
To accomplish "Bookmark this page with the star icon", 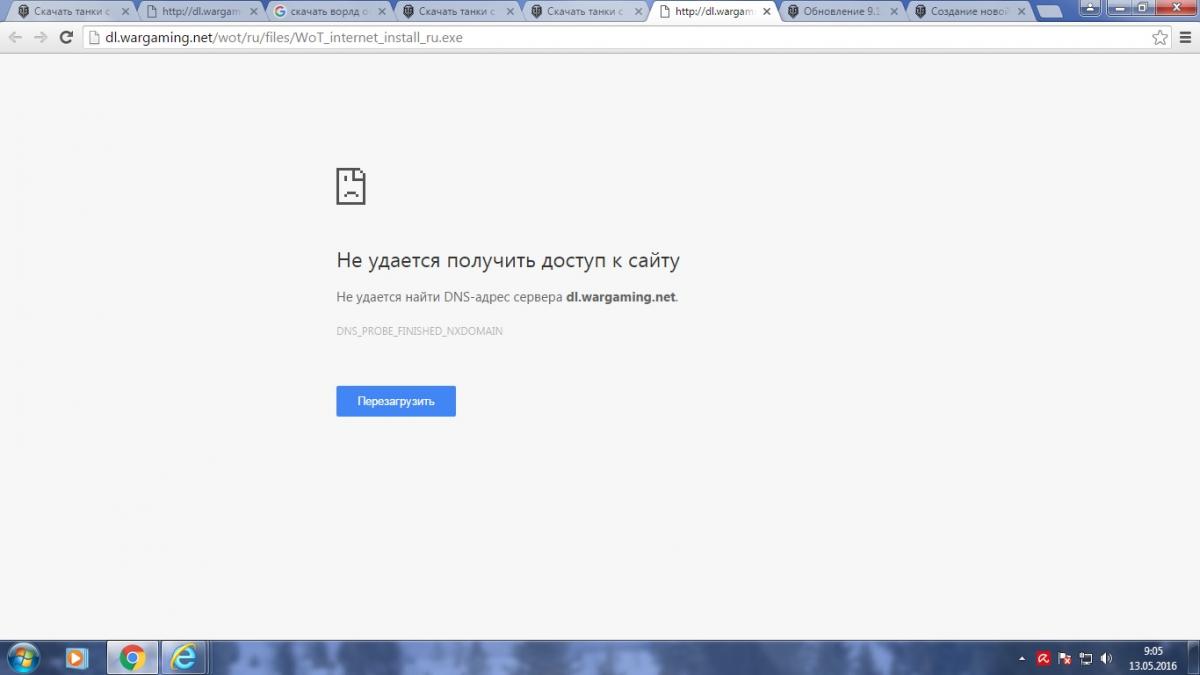I will 1159,38.
